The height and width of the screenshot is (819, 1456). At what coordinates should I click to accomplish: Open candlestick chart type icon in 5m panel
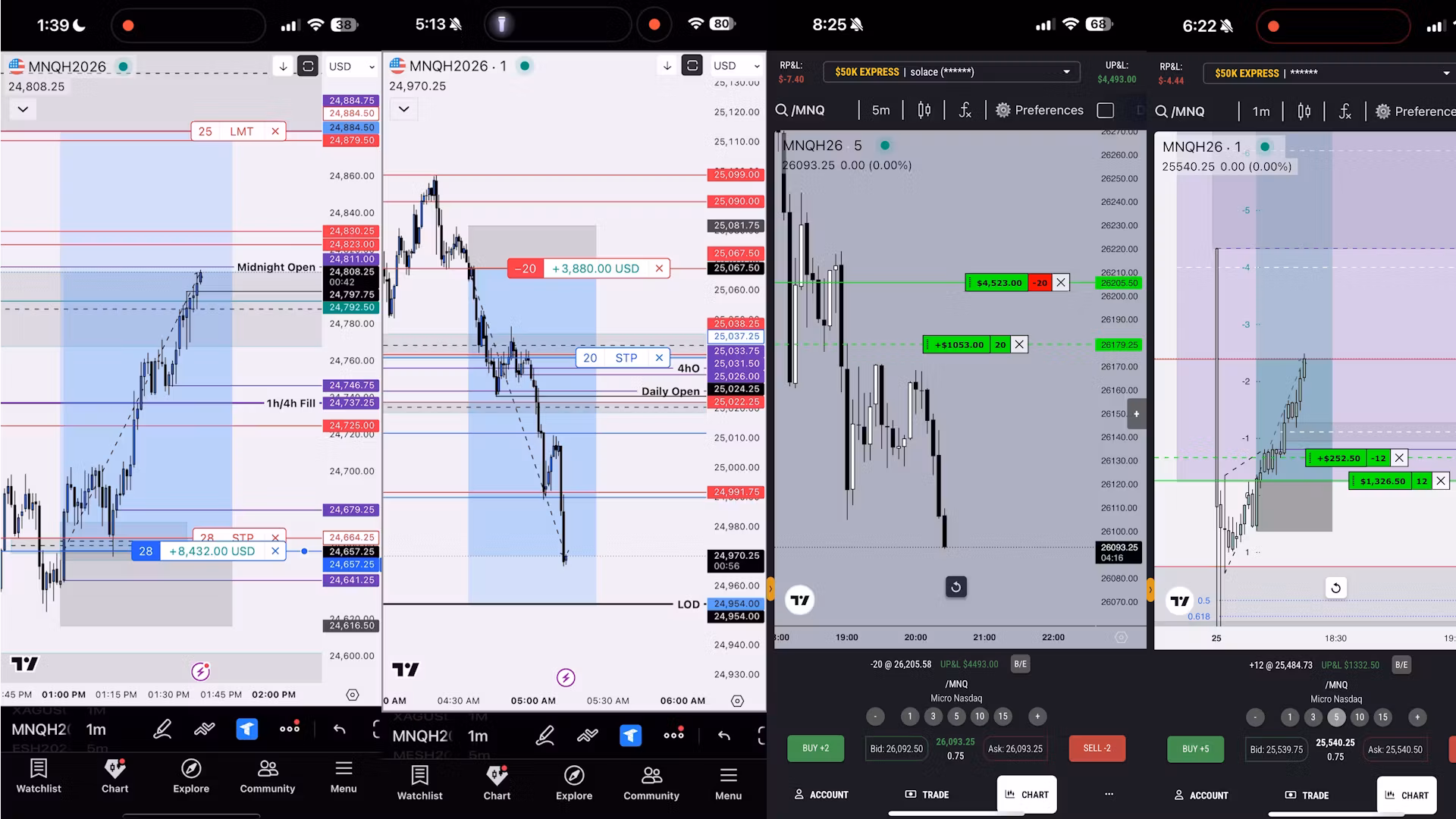click(924, 111)
